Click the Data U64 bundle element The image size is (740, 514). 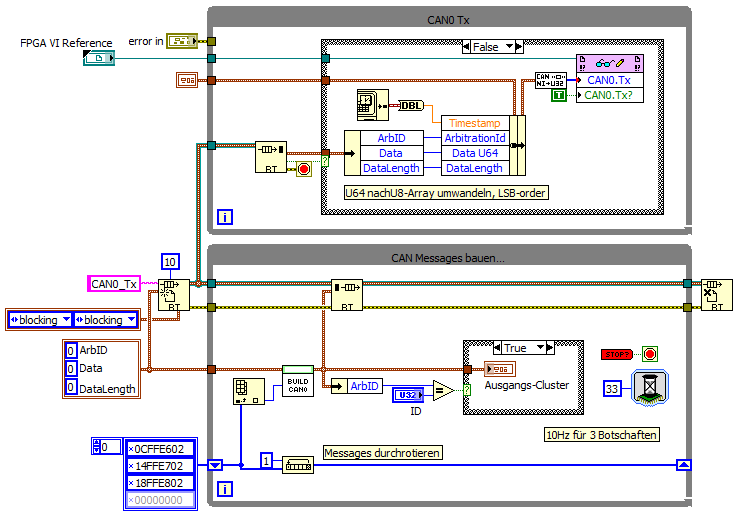pos(475,153)
